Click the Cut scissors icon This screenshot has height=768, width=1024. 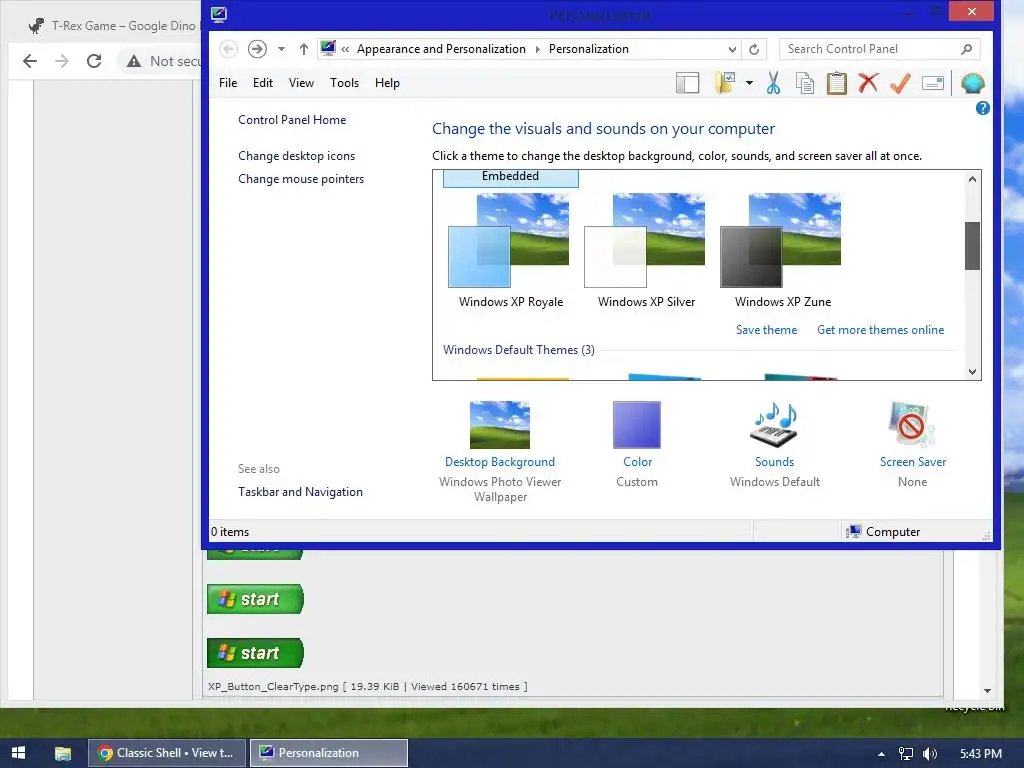(773, 83)
